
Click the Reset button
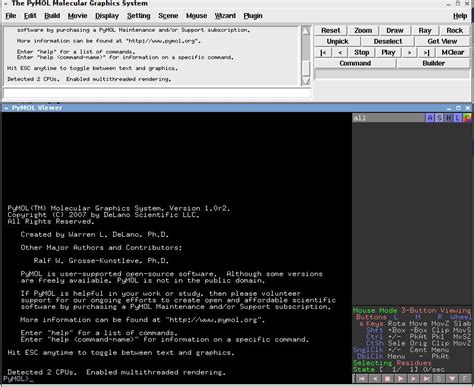(331, 30)
